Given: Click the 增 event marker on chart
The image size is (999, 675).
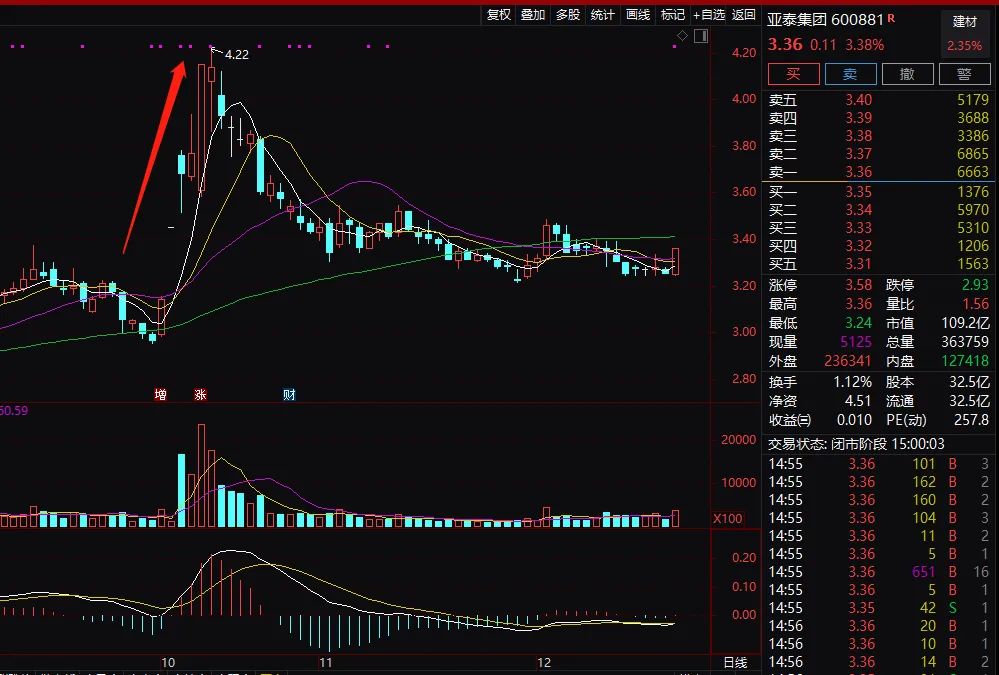Looking at the screenshot, I should (160, 395).
